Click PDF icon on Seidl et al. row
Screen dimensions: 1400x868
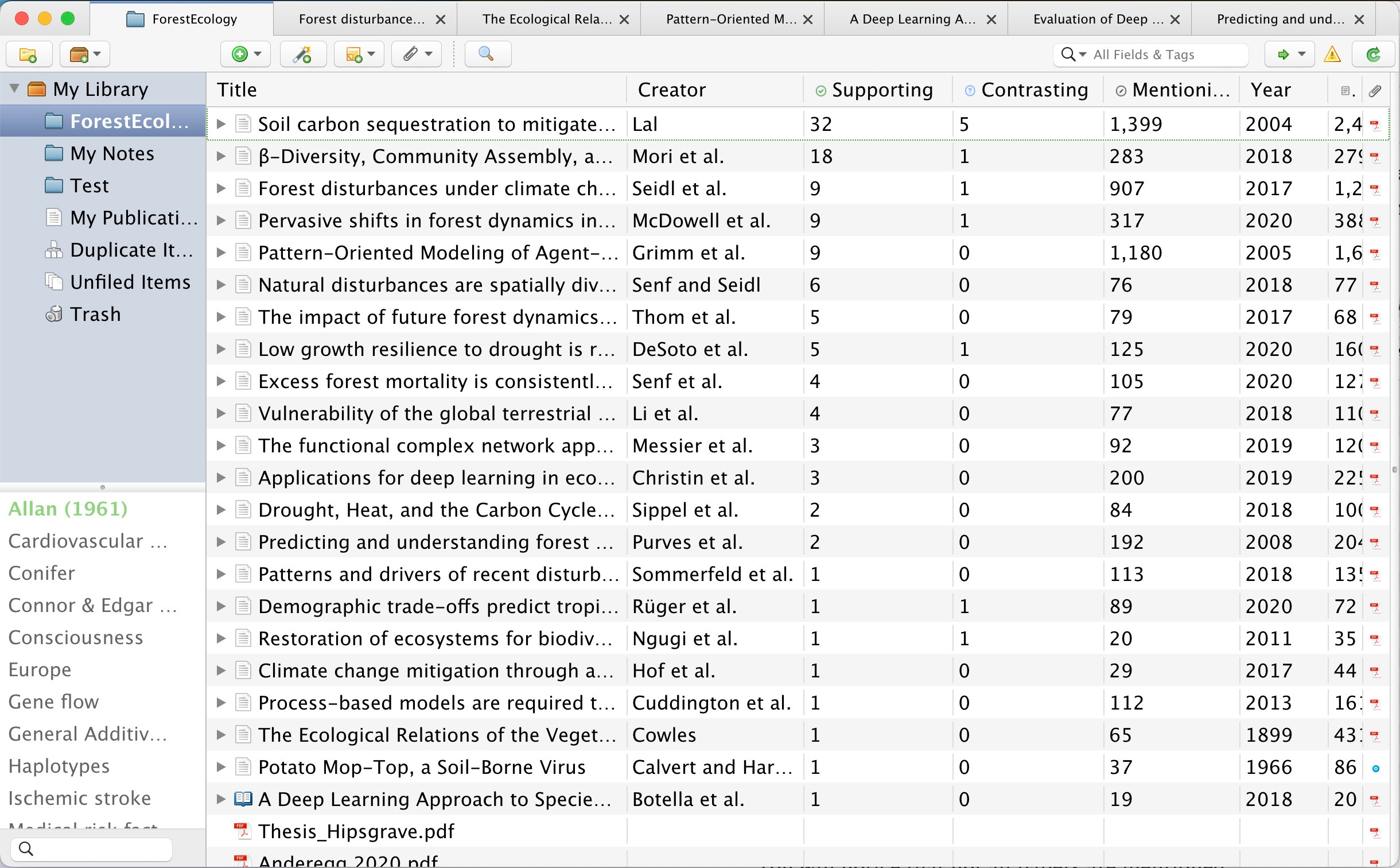[1375, 189]
